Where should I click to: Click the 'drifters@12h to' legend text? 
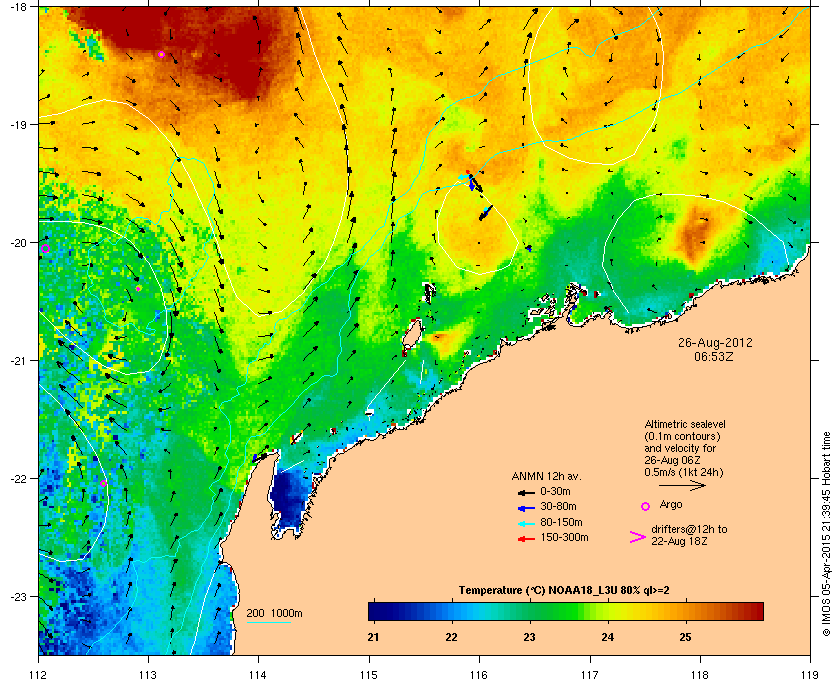[689, 529]
